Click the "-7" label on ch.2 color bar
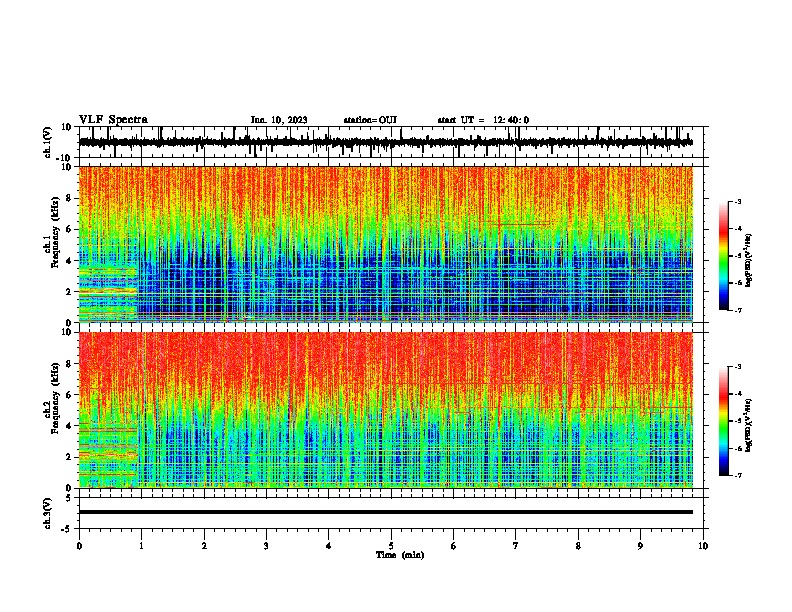792x612 pixels. click(737, 475)
